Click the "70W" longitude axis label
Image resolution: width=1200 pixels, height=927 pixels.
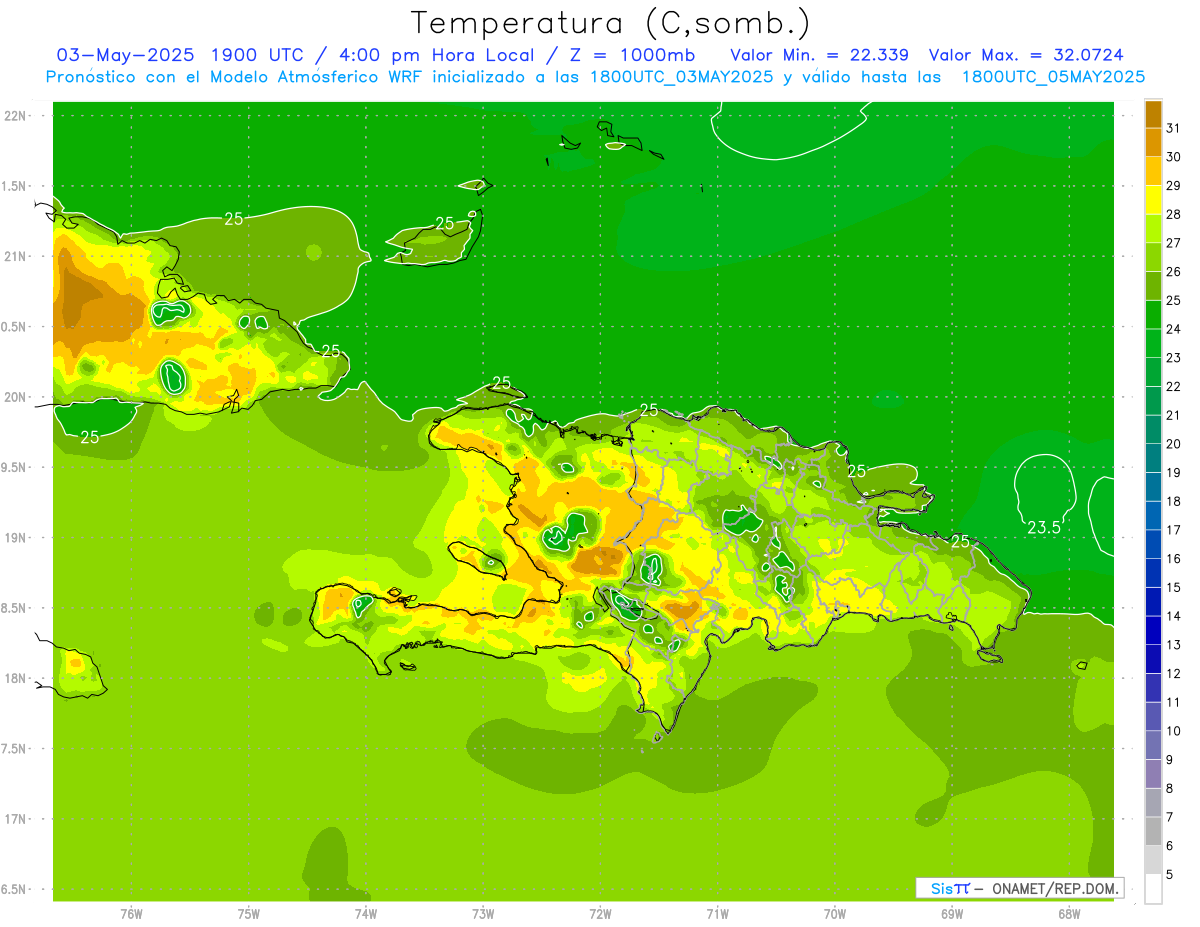[835, 913]
